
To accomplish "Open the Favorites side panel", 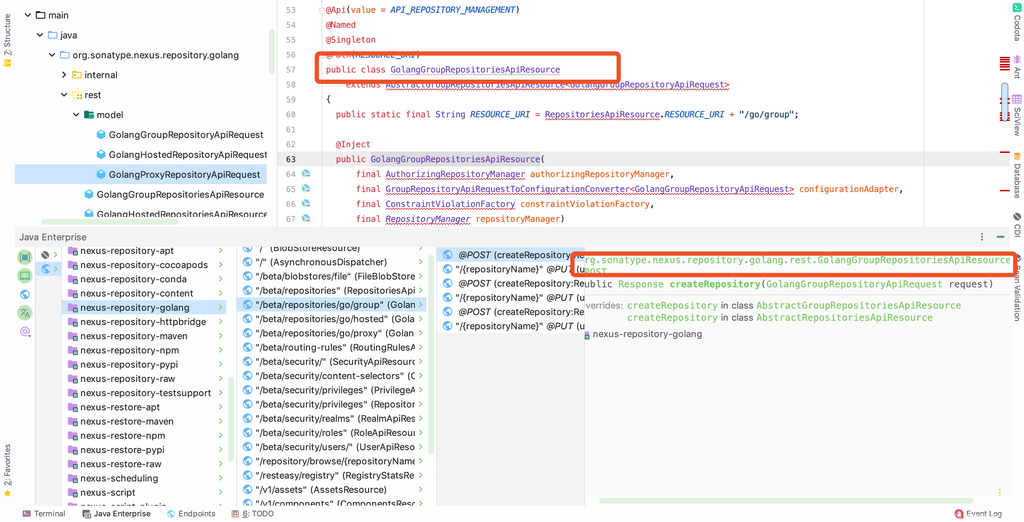I will tap(7, 470).
